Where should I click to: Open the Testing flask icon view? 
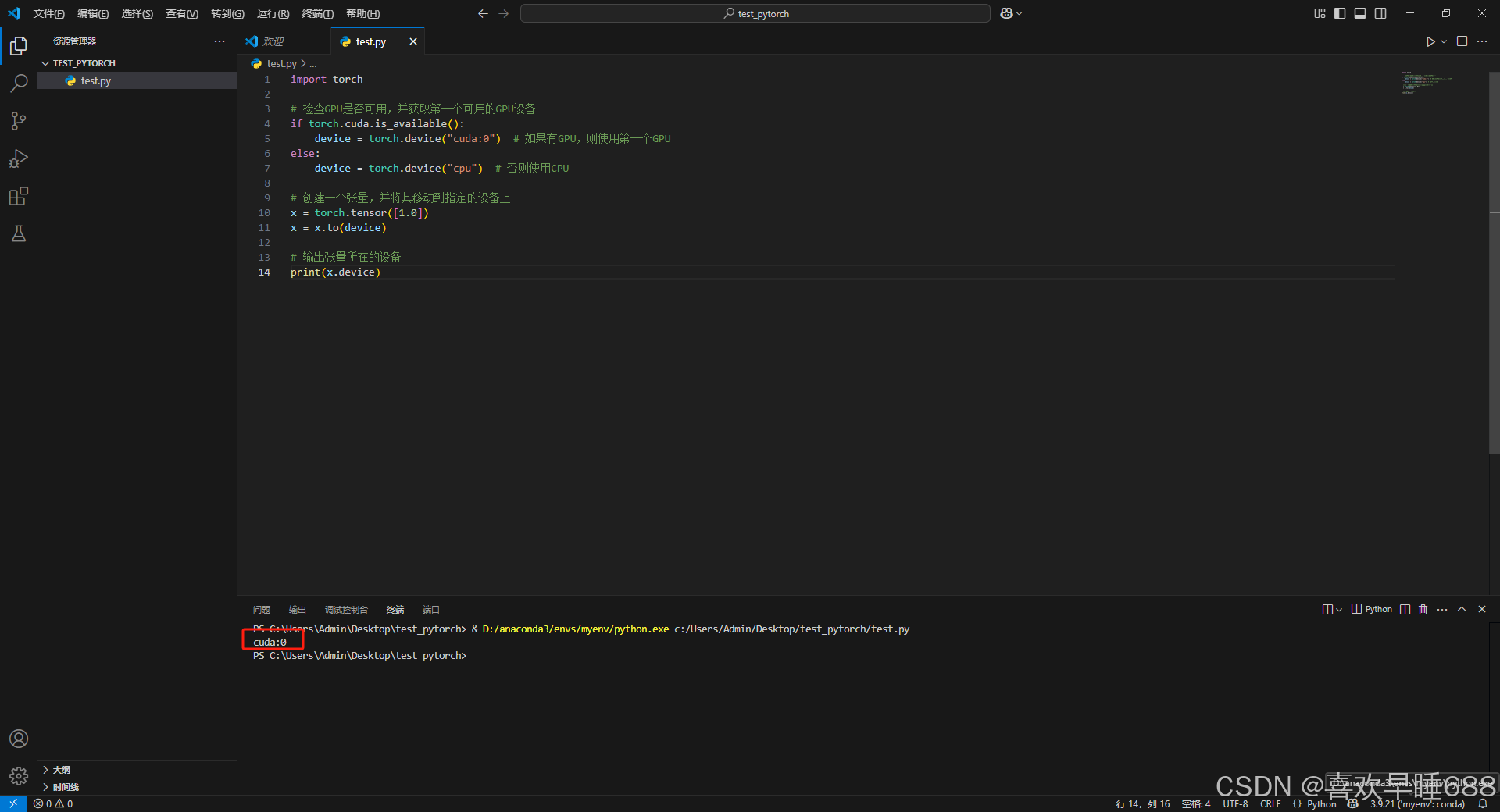[x=19, y=233]
